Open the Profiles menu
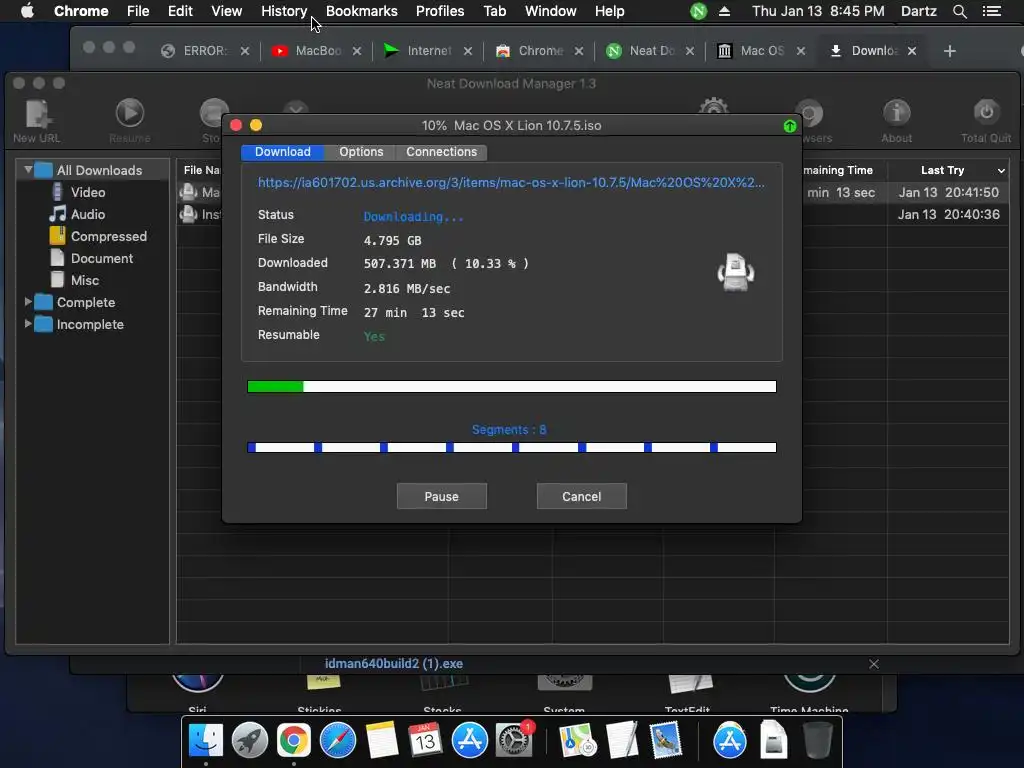 (x=440, y=11)
